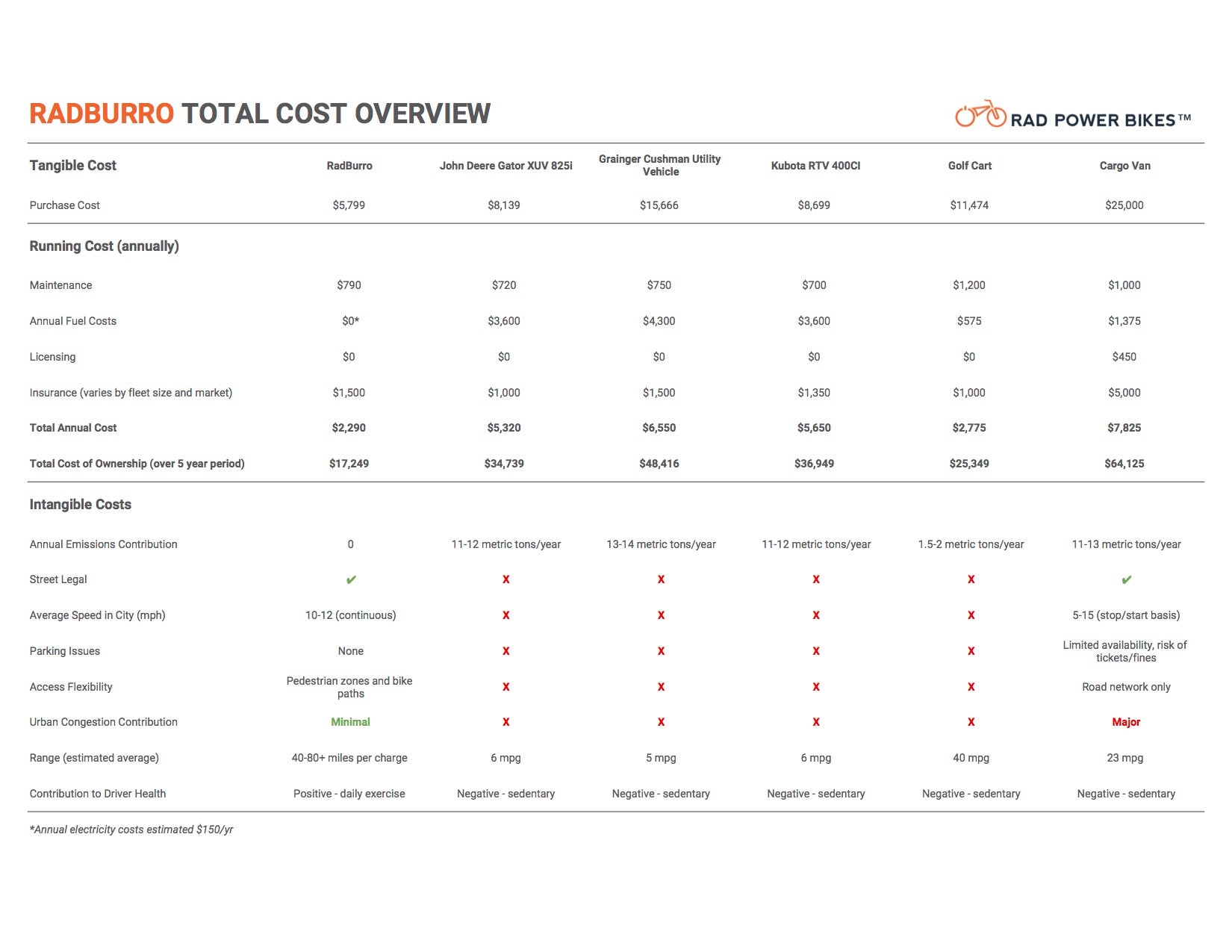The image size is (1232, 952).
Task: Select the John Deere Gator XUV 825i header
Action: click(x=505, y=166)
